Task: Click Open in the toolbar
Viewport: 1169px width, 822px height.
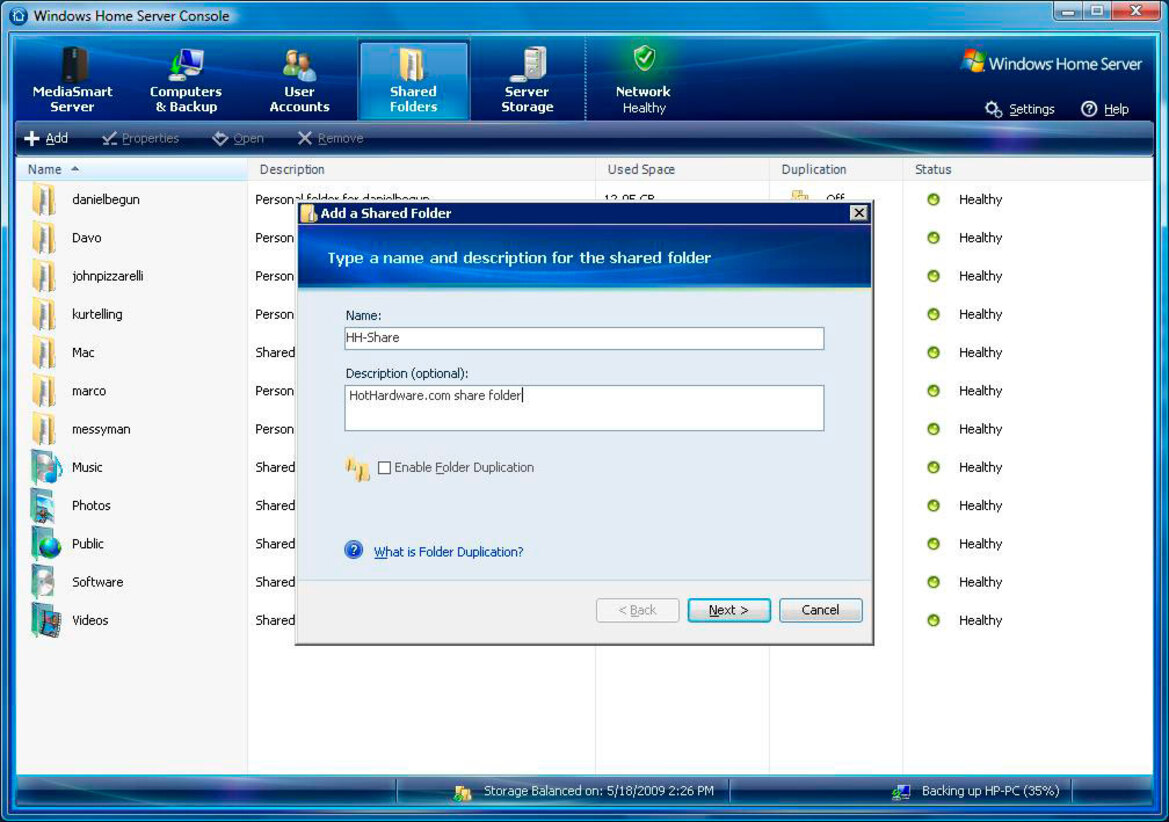Action: point(238,138)
